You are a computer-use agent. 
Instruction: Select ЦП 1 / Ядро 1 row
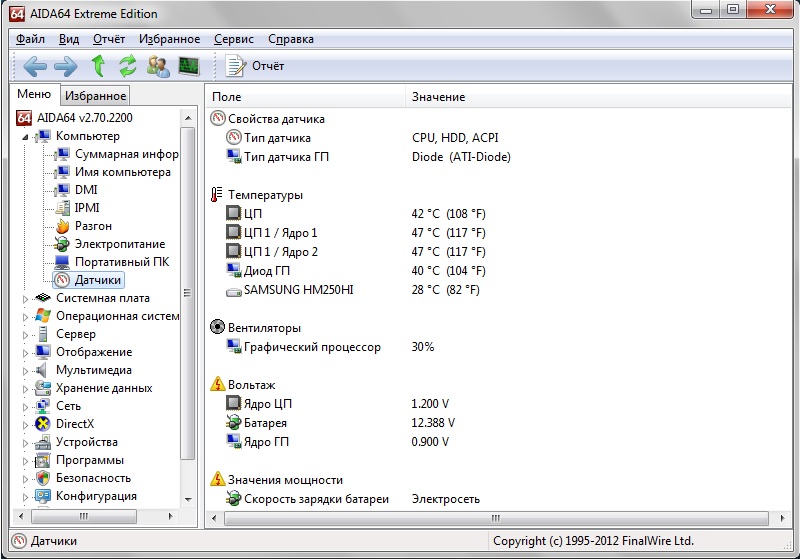tap(498, 233)
